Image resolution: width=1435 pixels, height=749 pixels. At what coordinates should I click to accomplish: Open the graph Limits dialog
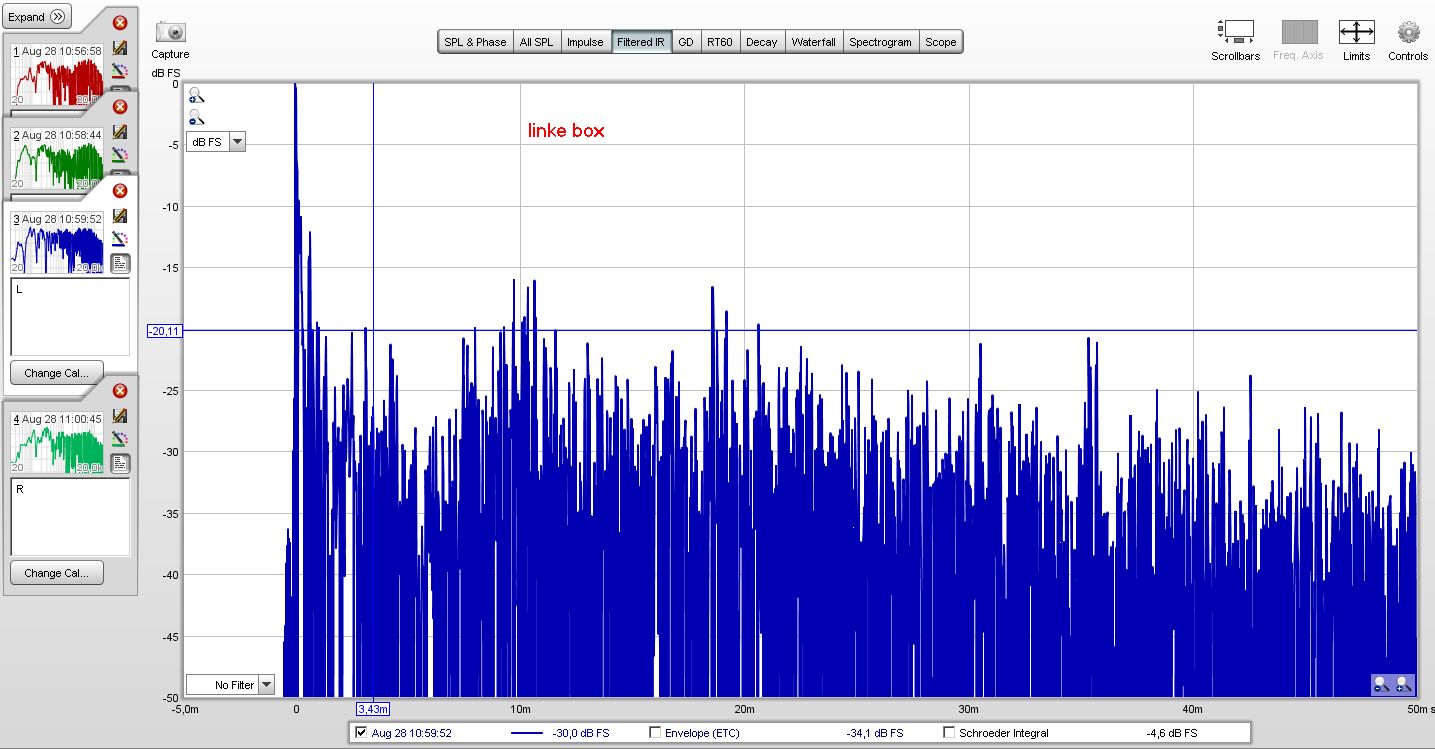coord(1356,32)
